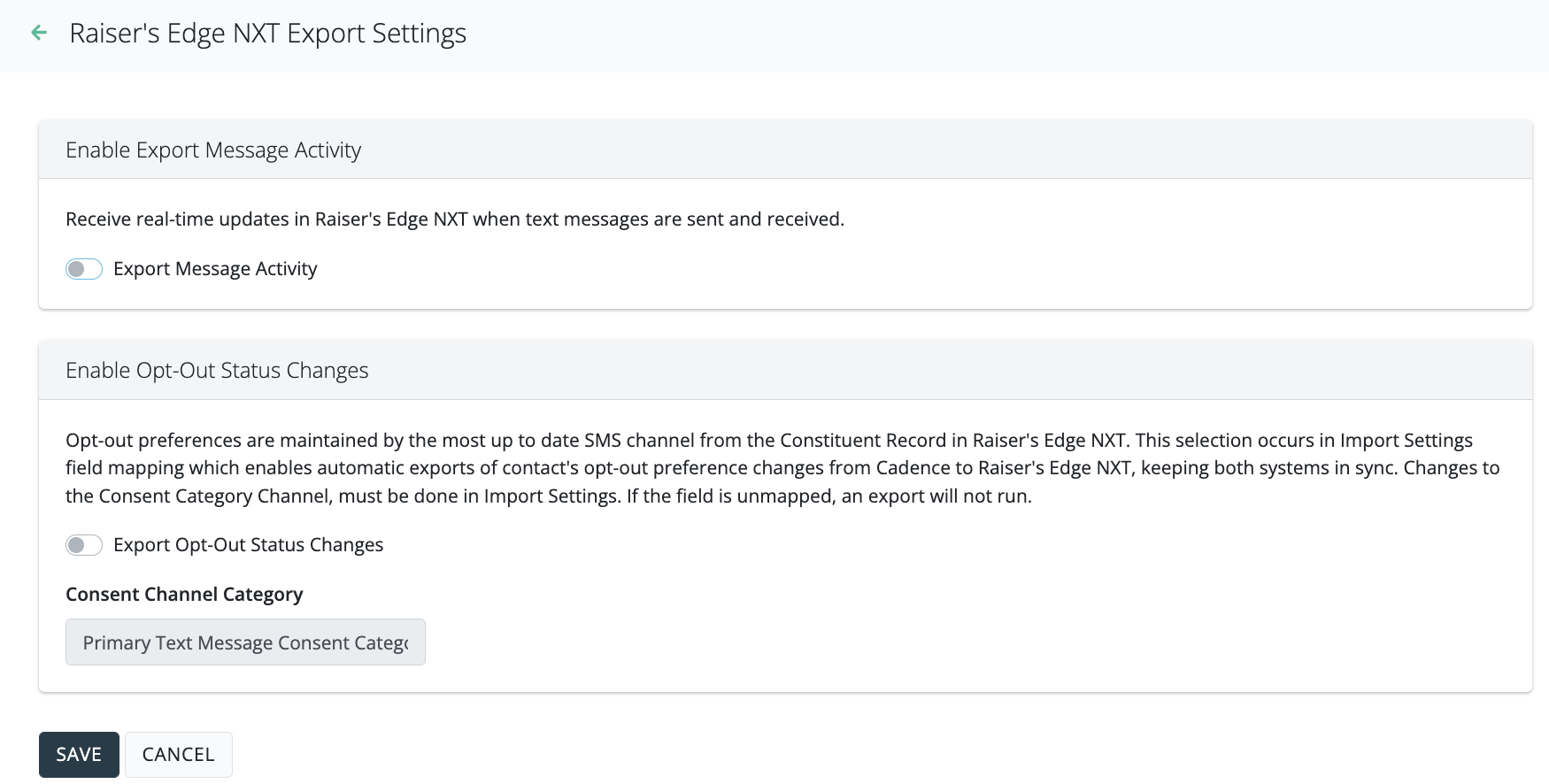Click the Export Opt-Out Status Changes label text
This screenshot has width=1549, height=784.
click(248, 545)
